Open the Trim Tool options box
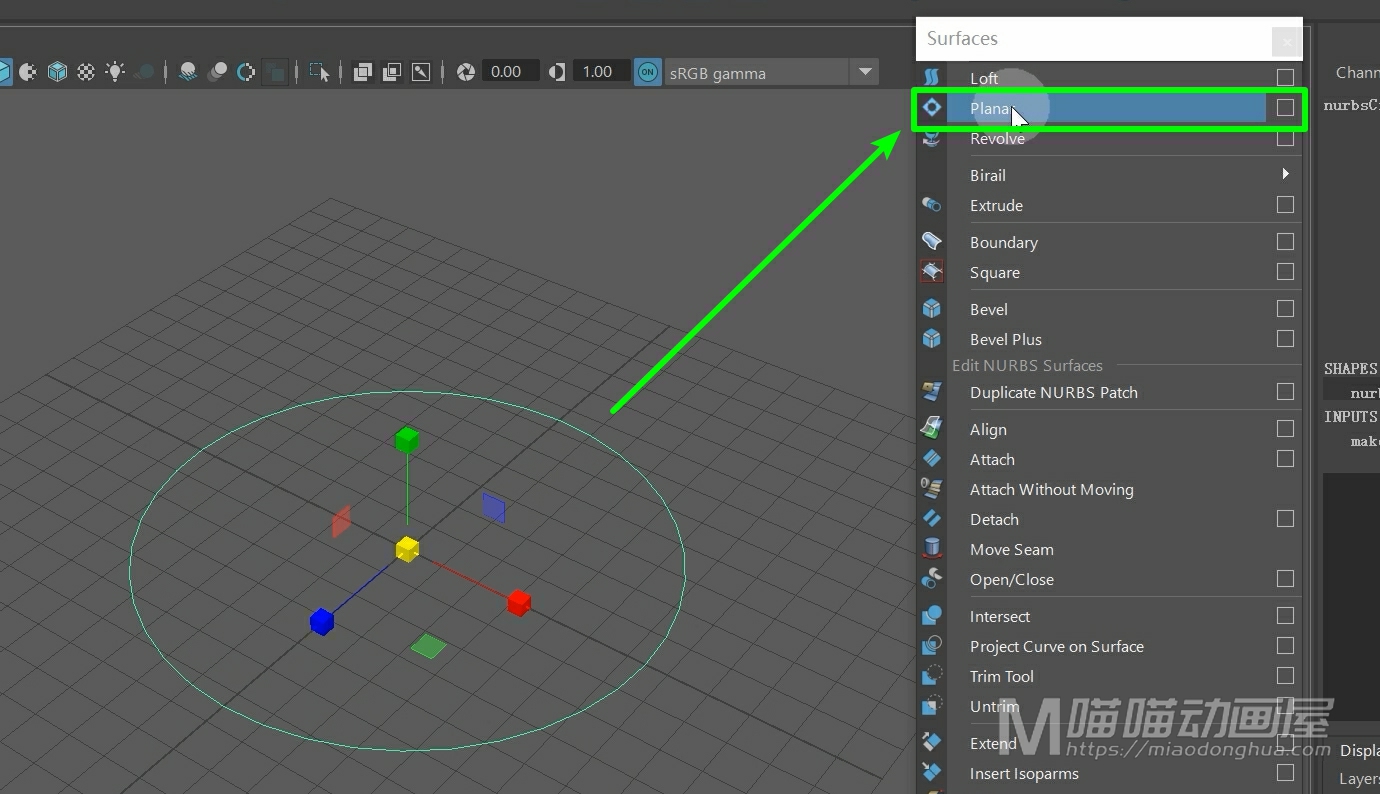The image size is (1380, 794). [1285, 676]
